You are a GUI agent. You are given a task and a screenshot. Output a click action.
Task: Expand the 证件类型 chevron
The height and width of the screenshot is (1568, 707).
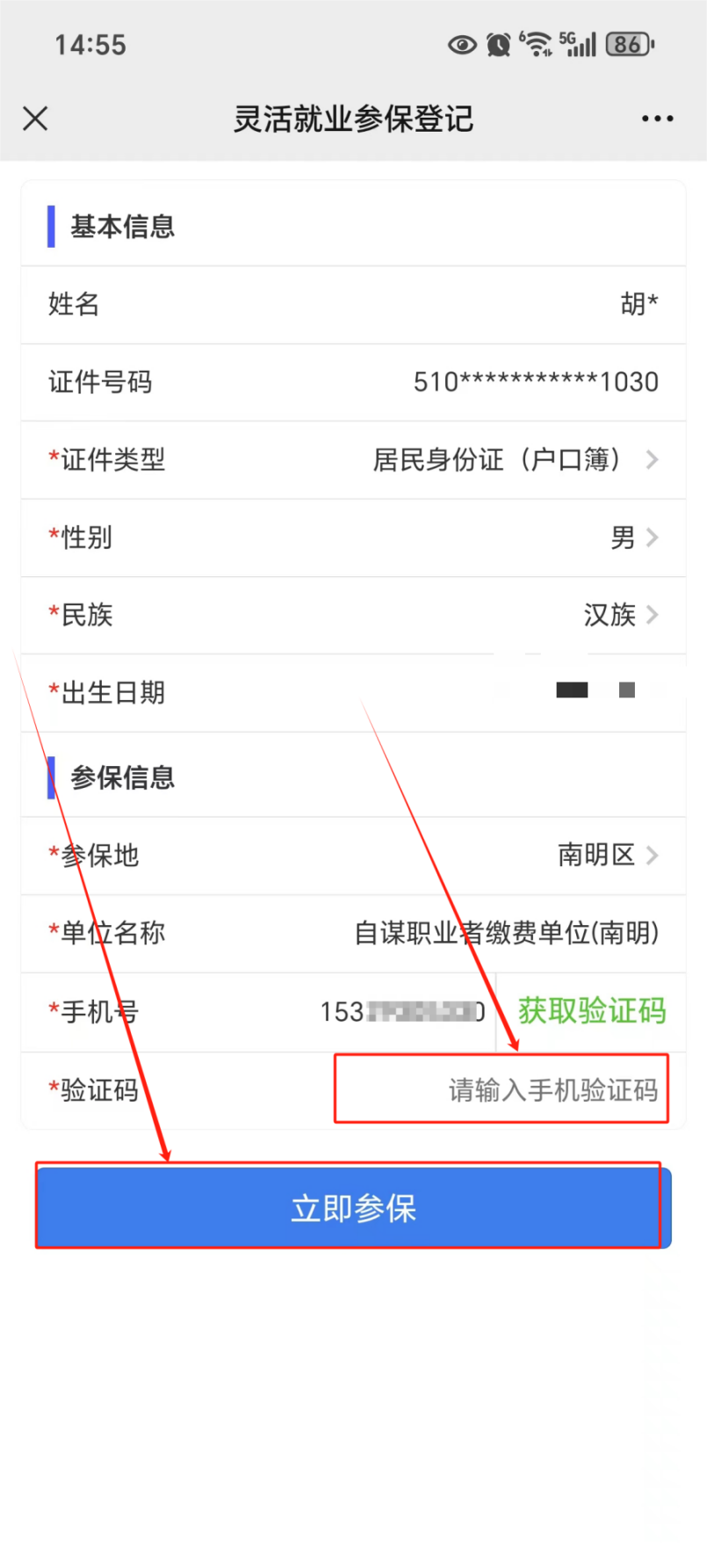pyautogui.click(x=652, y=459)
